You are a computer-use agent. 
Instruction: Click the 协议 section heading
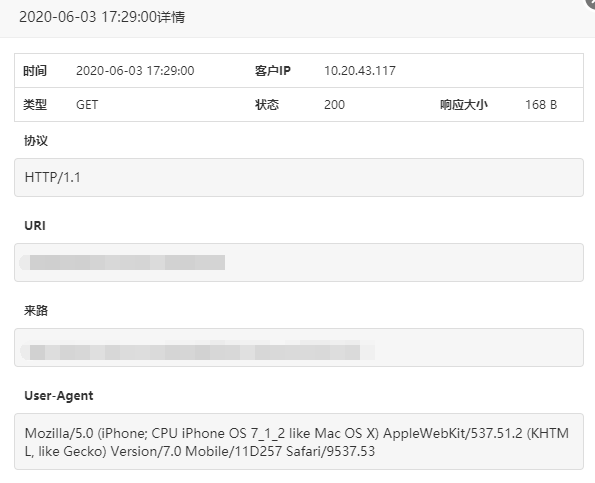tap(36, 141)
